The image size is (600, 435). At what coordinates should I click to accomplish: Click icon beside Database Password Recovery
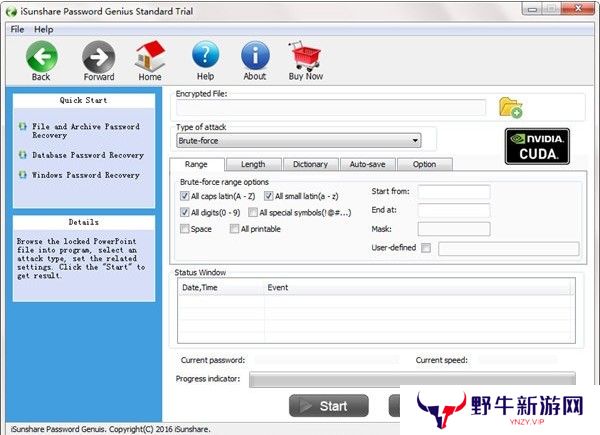click(23, 155)
